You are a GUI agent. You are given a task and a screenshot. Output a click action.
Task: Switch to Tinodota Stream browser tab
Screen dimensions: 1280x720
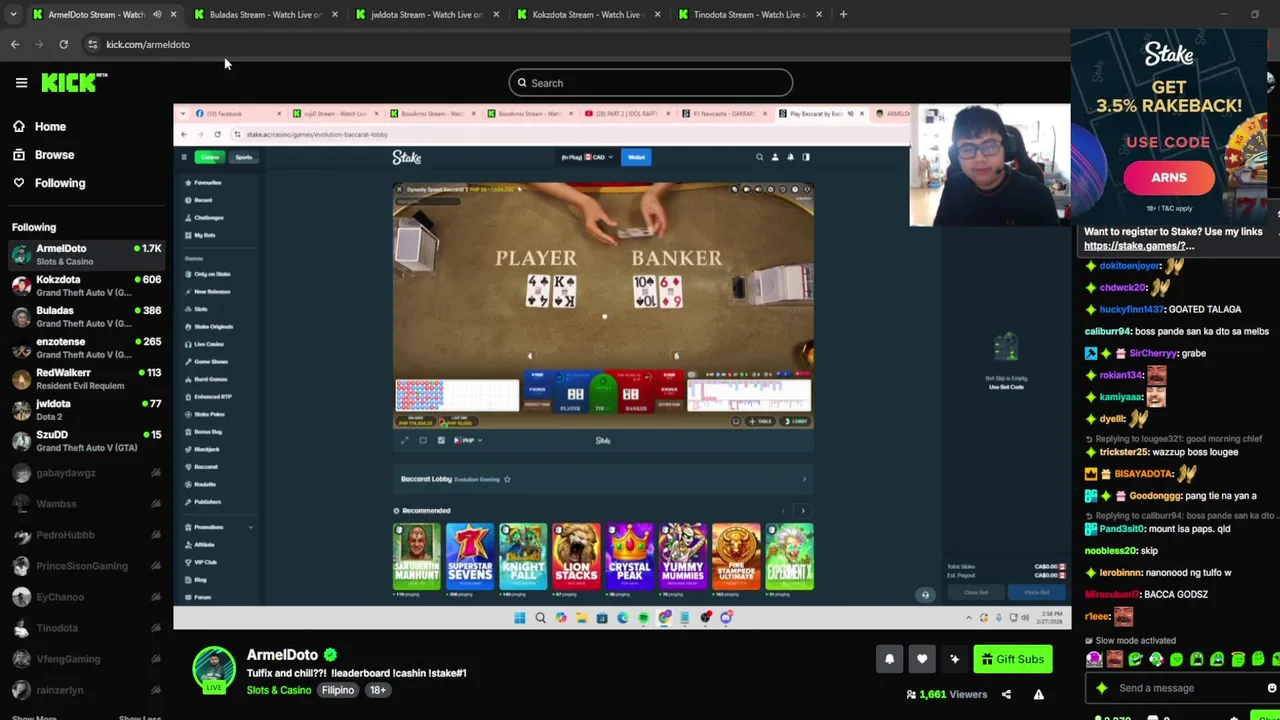coord(748,14)
